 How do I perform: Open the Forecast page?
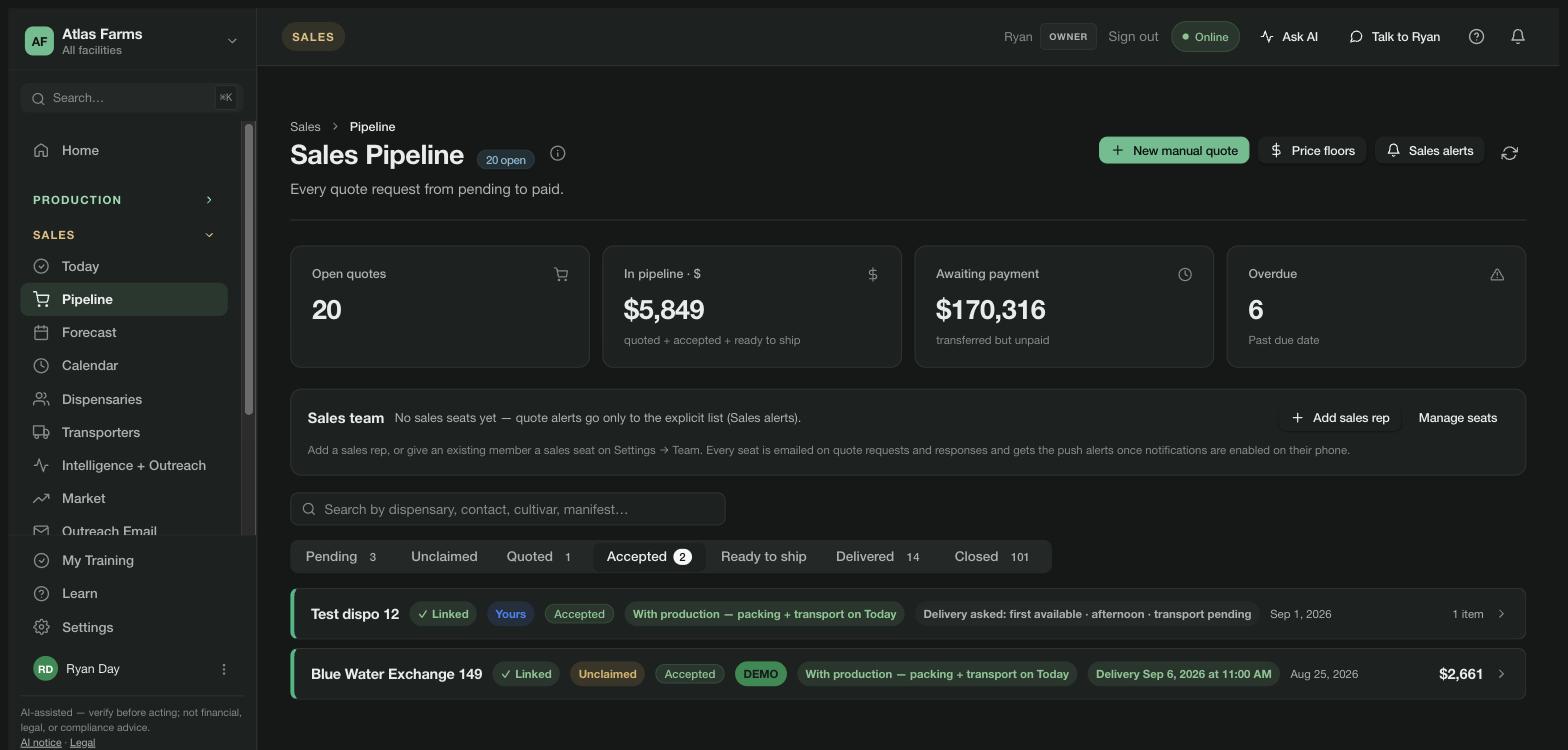point(124,332)
